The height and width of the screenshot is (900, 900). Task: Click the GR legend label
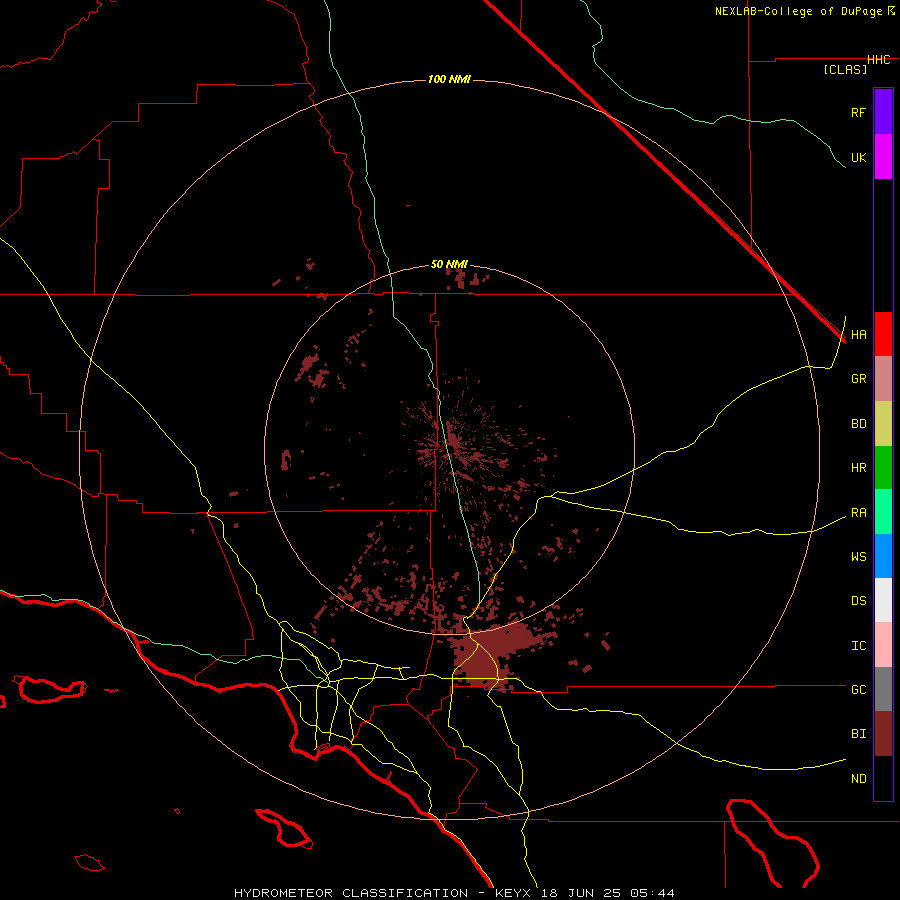click(858, 379)
